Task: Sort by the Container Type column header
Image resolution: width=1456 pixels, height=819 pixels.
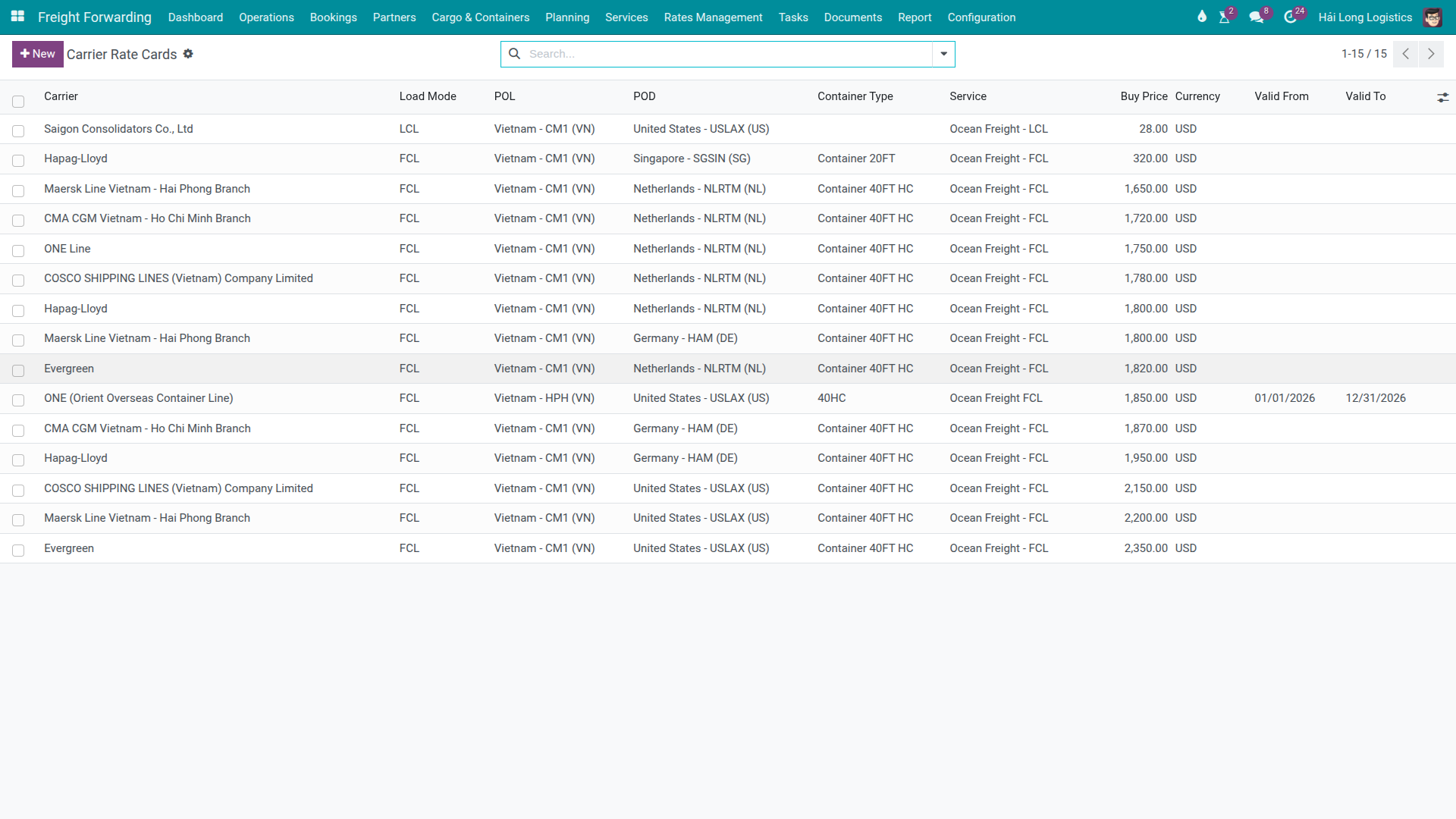Action: click(x=855, y=96)
